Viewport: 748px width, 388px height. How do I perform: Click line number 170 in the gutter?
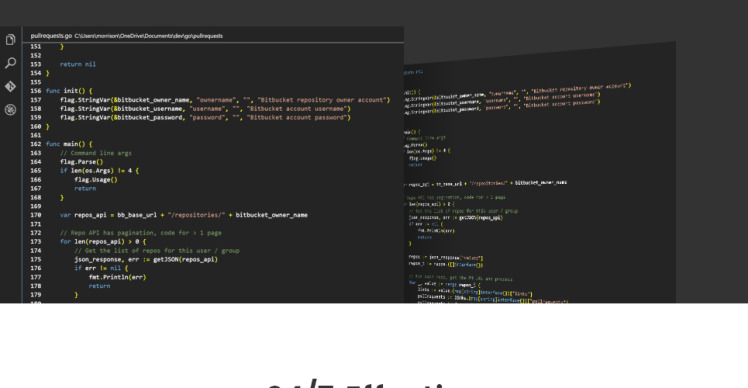[x=36, y=215]
